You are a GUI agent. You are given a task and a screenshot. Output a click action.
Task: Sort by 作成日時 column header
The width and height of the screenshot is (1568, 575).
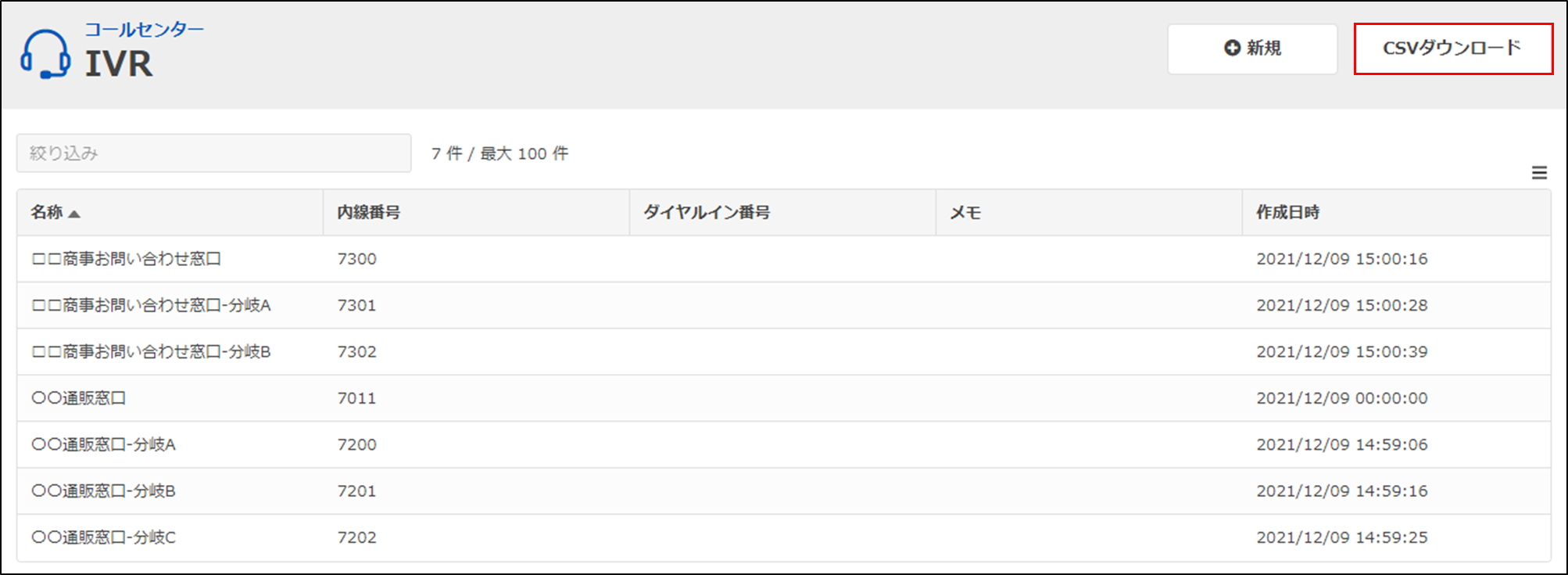point(1287,213)
